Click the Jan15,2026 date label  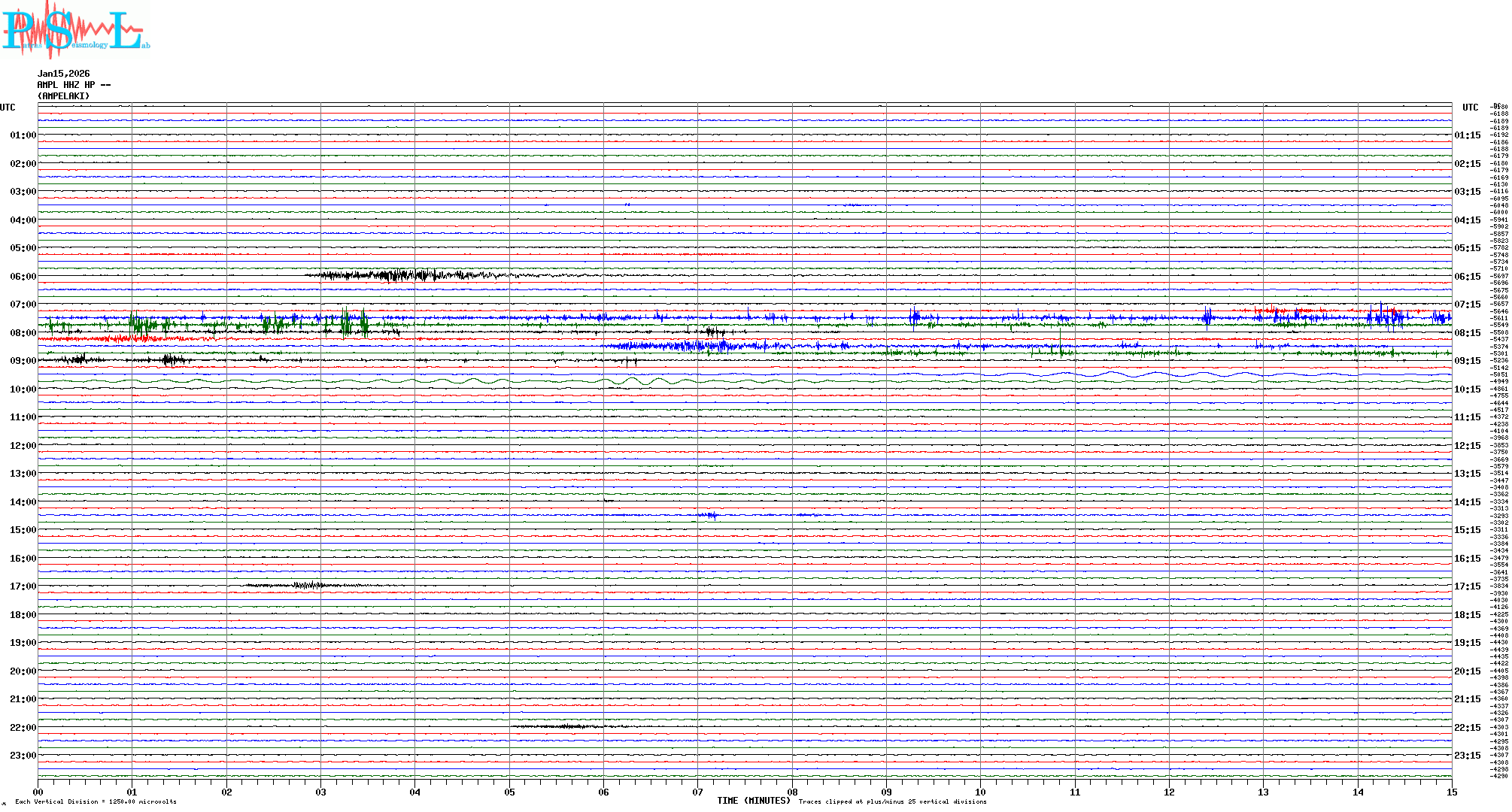pyautogui.click(x=63, y=74)
